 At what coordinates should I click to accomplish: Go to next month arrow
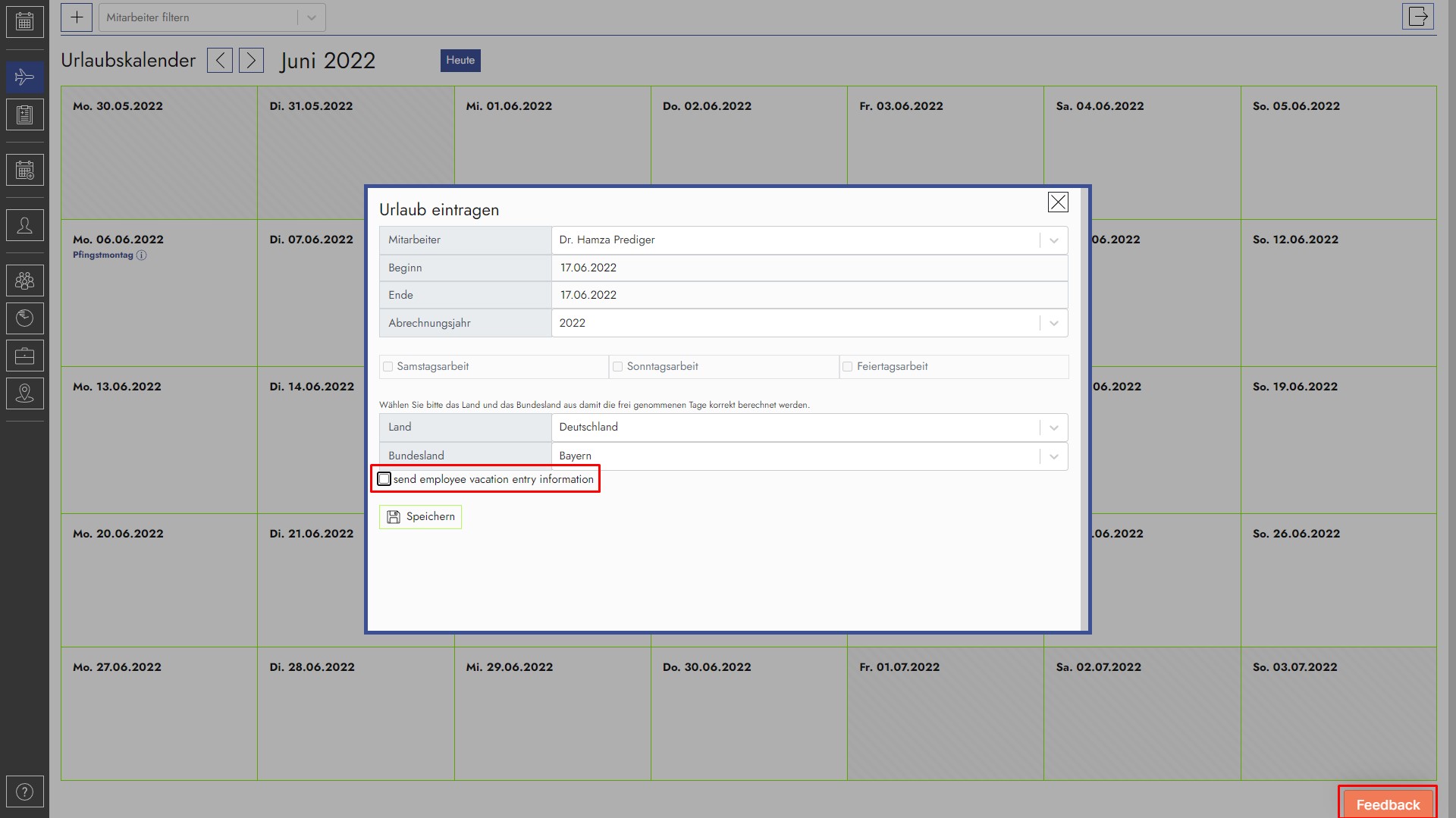pyautogui.click(x=251, y=61)
